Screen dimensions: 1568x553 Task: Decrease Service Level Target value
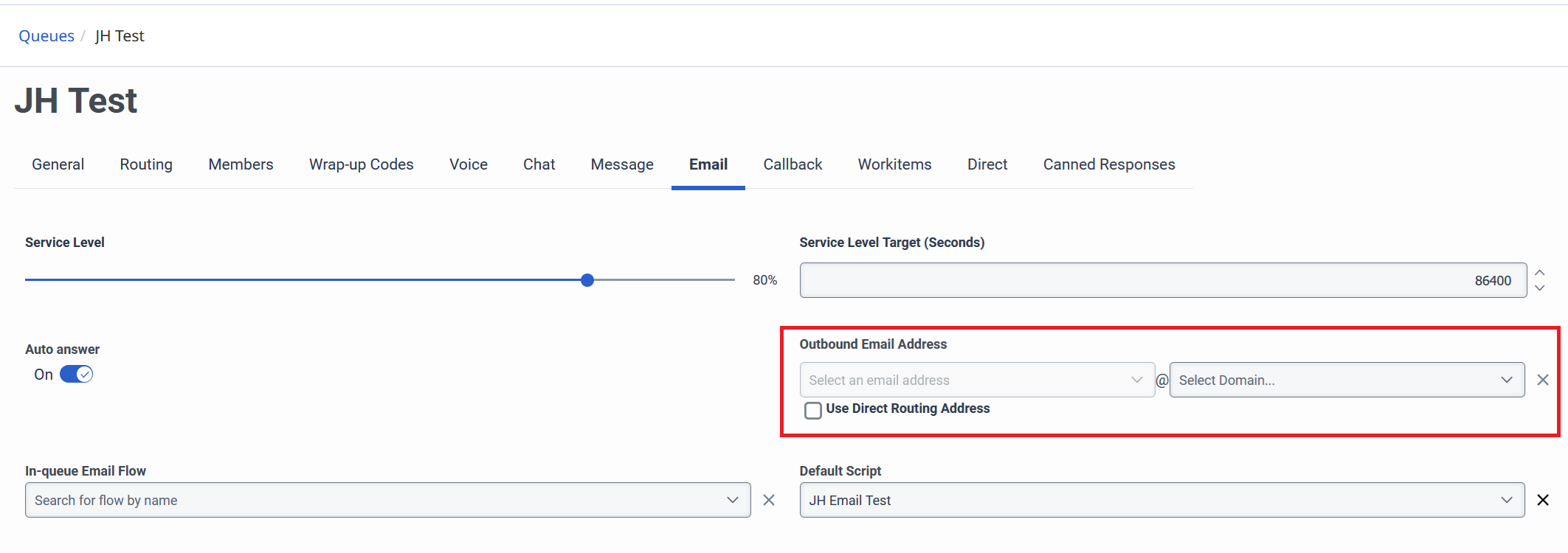coord(1540,288)
